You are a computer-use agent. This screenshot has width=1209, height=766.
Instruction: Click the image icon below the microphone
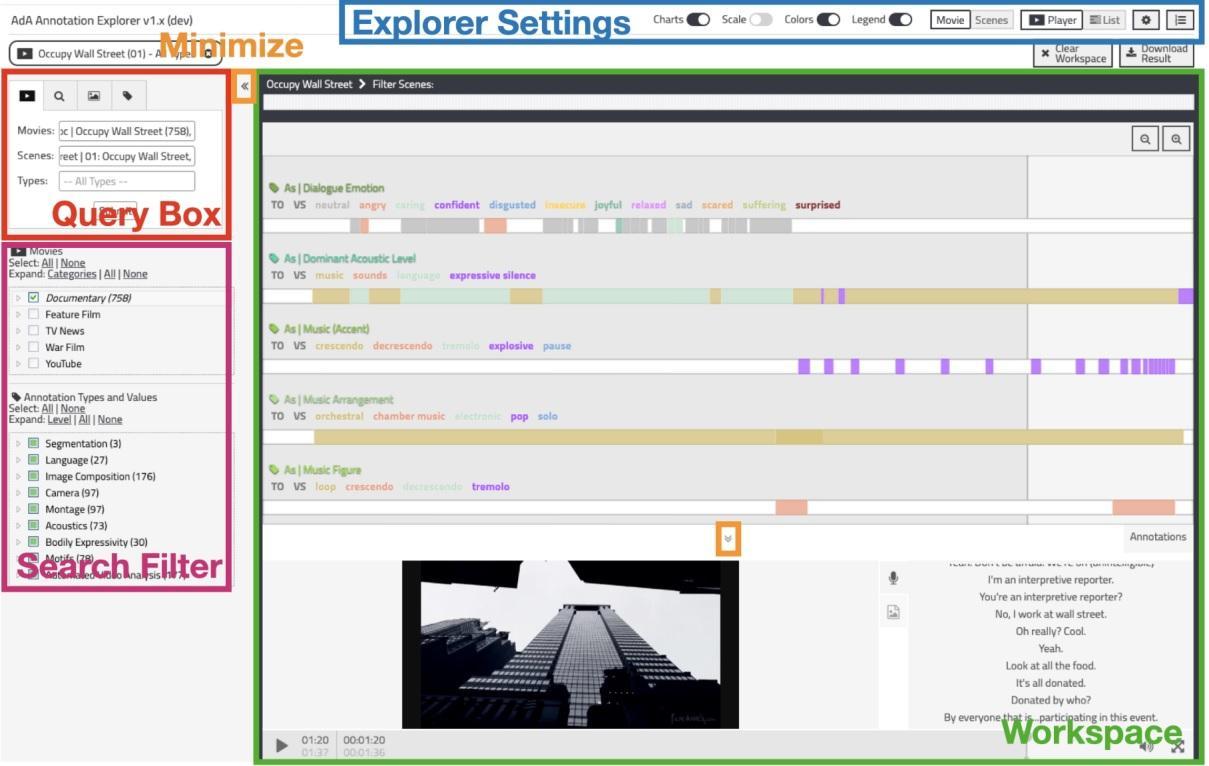click(x=893, y=613)
